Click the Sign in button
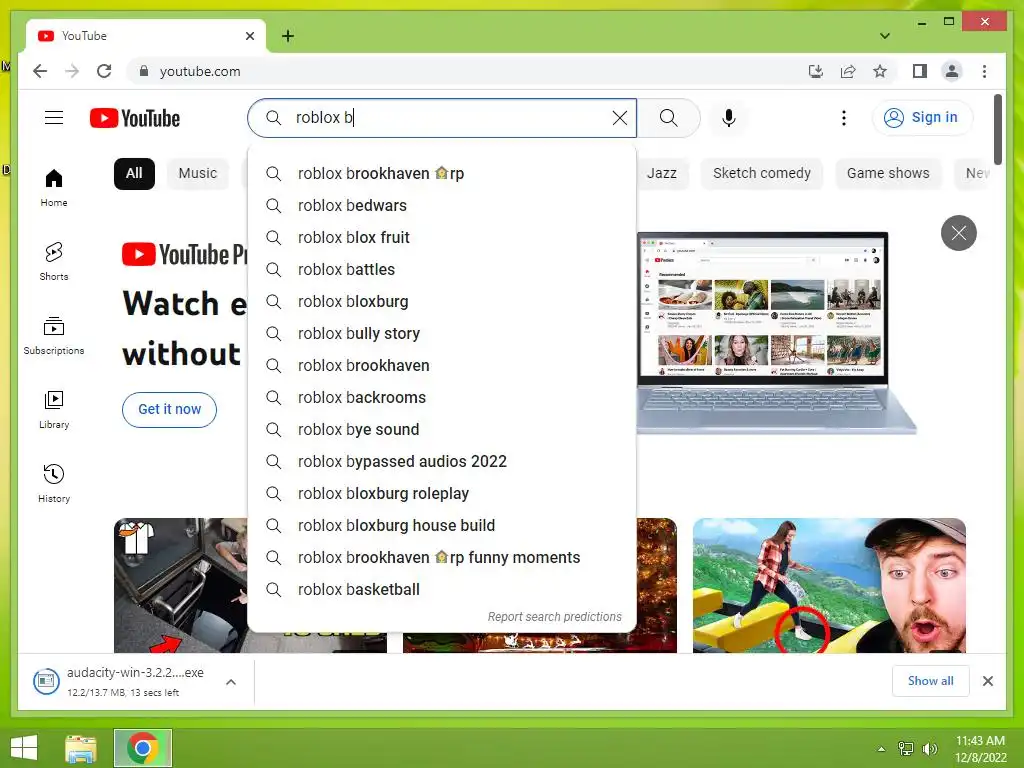The width and height of the screenshot is (1024, 768). click(x=921, y=118)
